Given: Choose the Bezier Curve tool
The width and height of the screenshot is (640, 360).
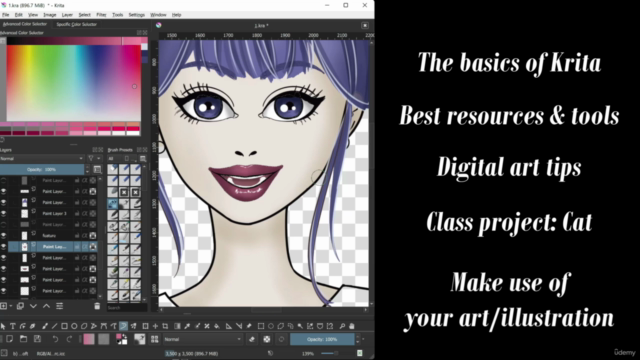Looking at the screenshot, I should click(x=104, y=326).
